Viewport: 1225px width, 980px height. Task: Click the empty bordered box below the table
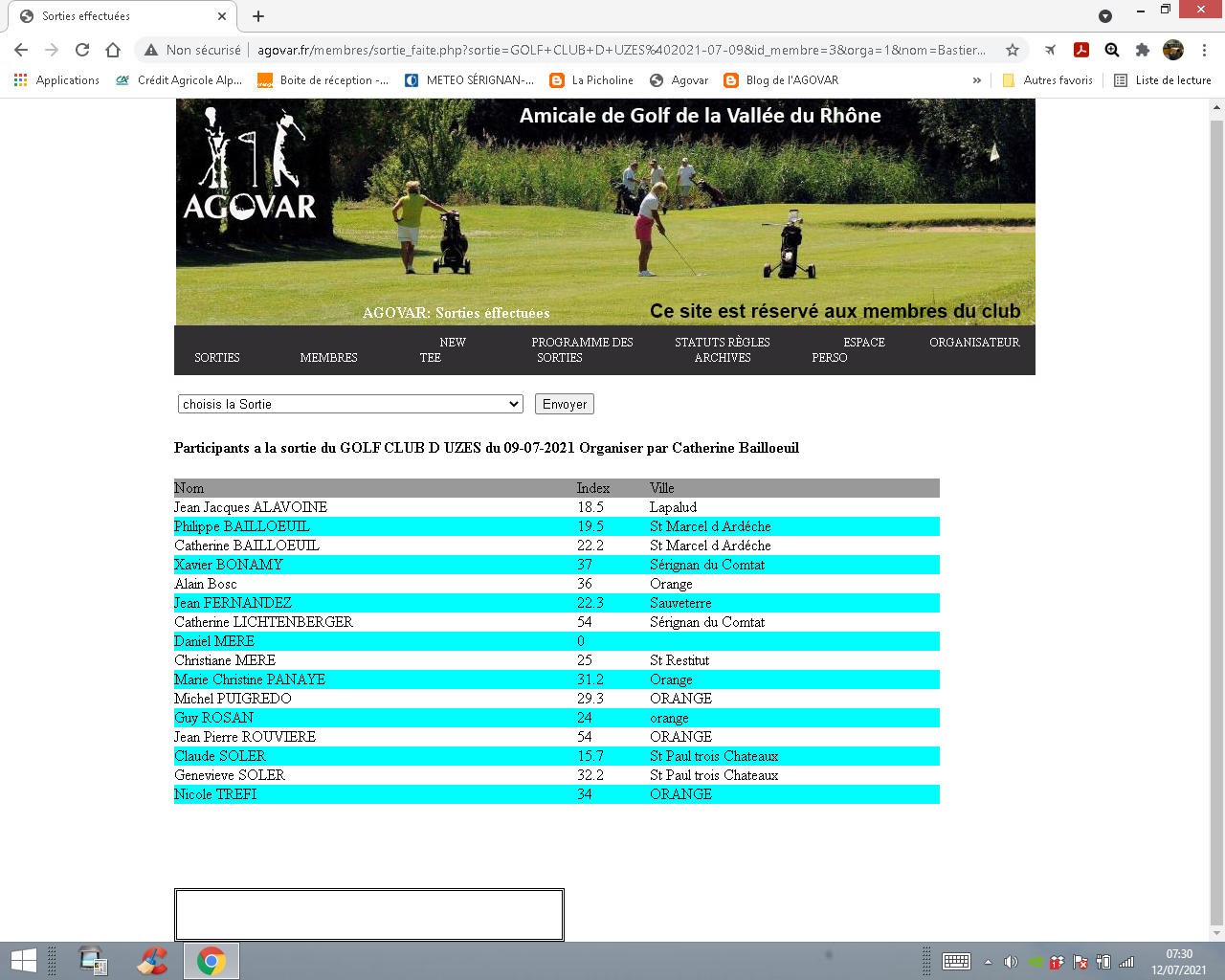[x=369, y=915]
